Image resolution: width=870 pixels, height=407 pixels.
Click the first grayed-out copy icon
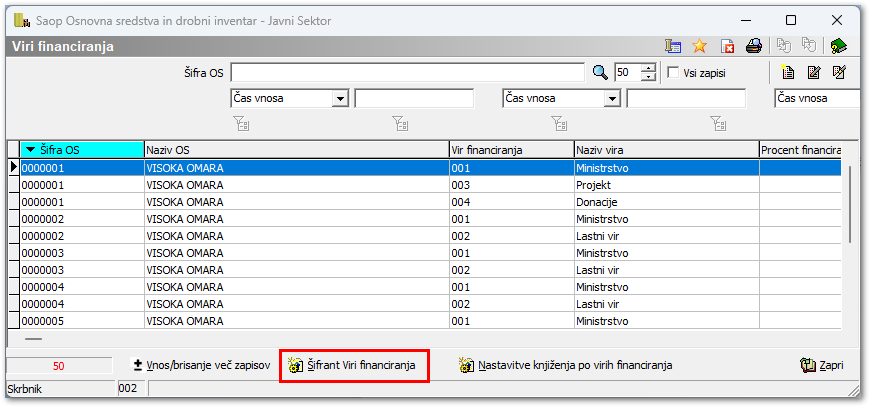tap(784, 47)
